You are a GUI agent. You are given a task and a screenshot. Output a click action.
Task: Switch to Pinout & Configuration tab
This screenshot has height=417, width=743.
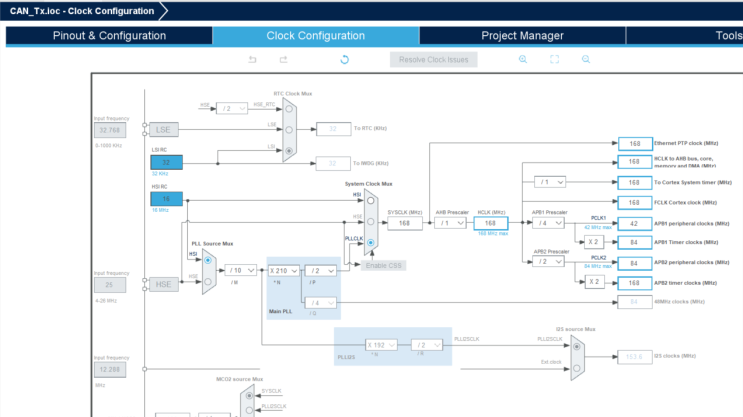coord(109,36)
